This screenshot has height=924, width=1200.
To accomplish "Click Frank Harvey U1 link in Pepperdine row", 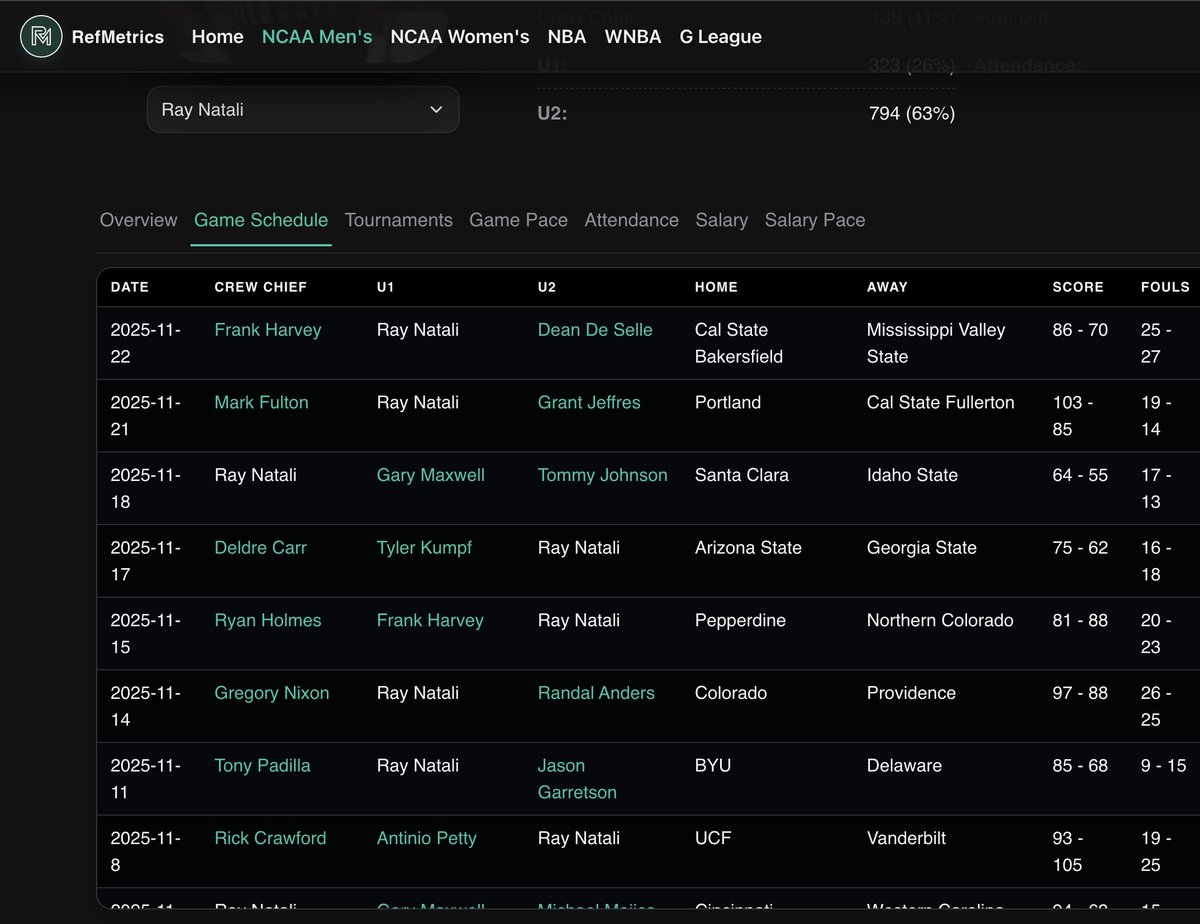I will tap(430, 621).
